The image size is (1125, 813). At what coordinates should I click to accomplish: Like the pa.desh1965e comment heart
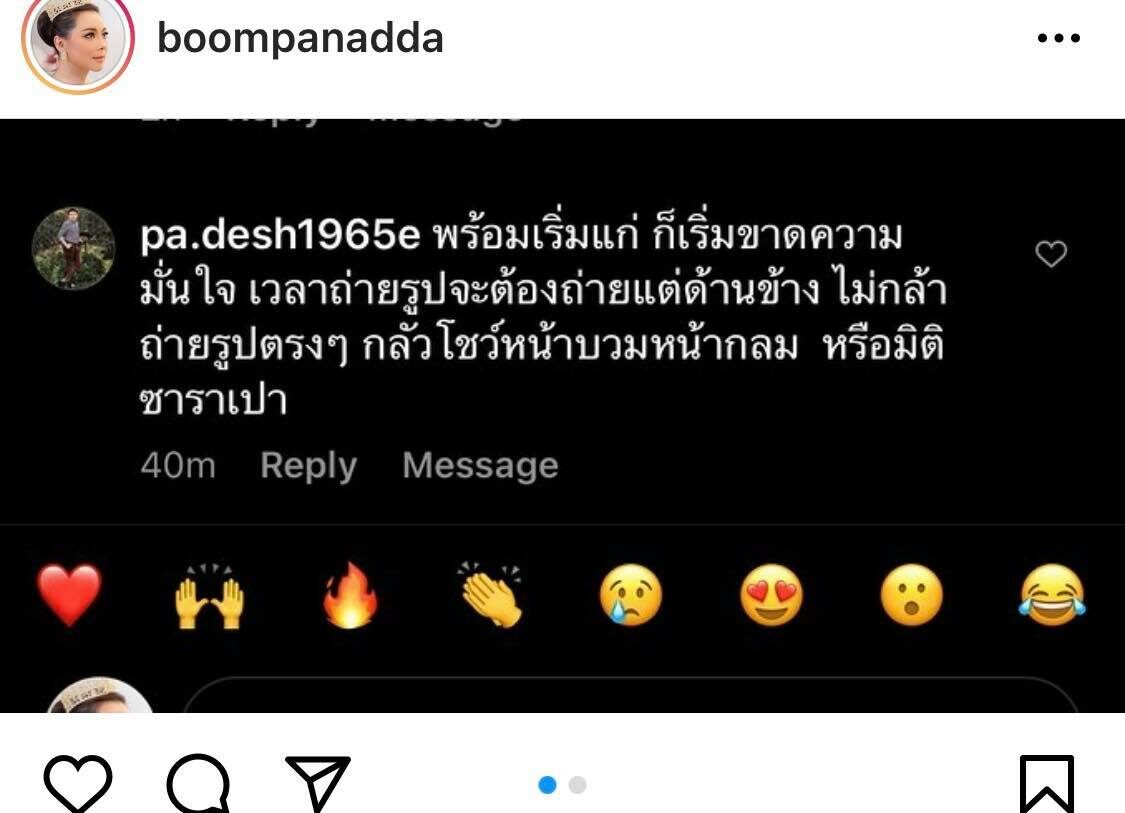click(x=1051, y=253)
